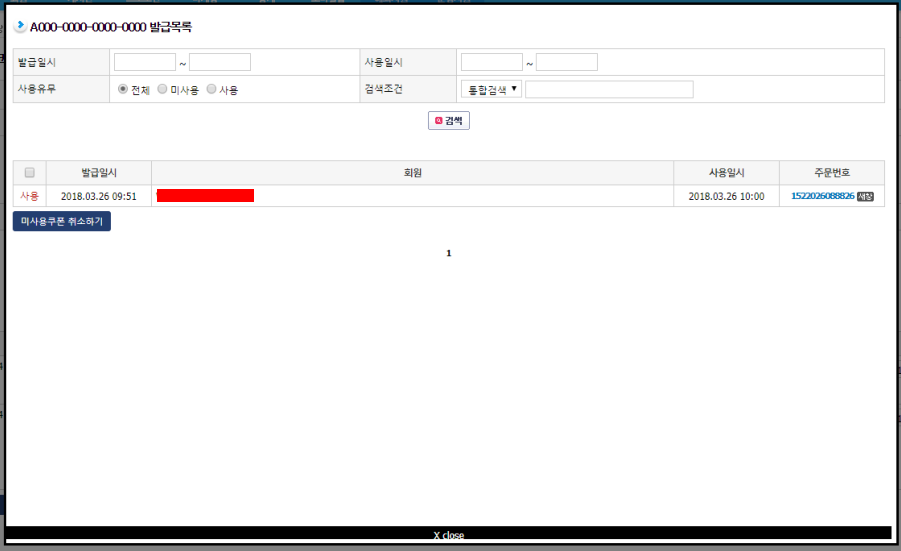Click the 발급일시 end date field
Screen dimensions: 901x551
pos(220,63)
